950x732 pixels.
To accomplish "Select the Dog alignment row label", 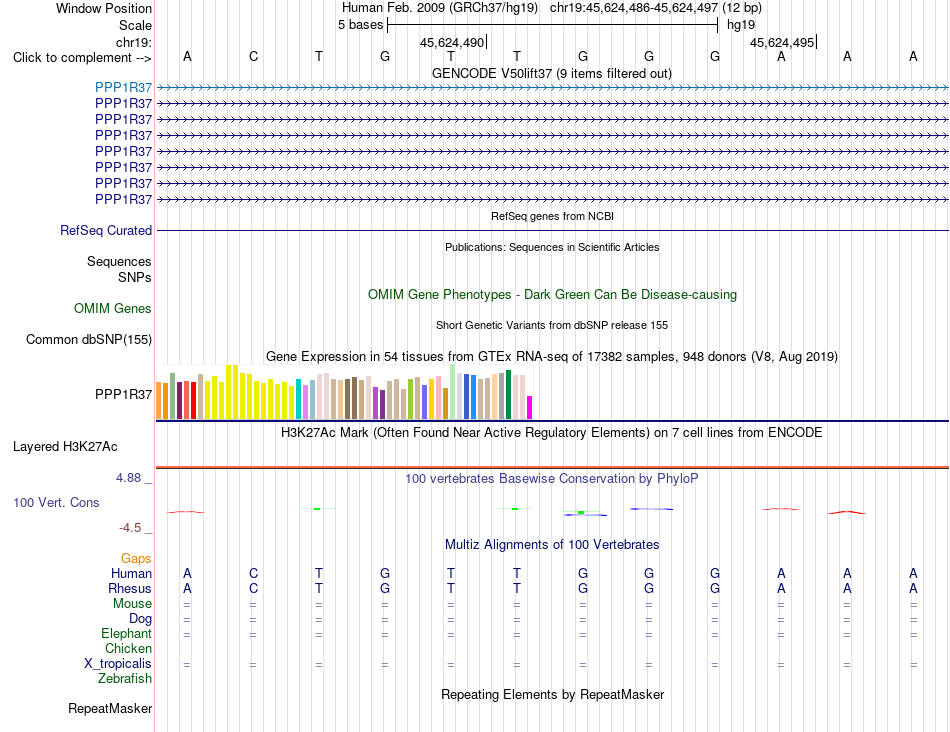I will [x=141, y=619].
